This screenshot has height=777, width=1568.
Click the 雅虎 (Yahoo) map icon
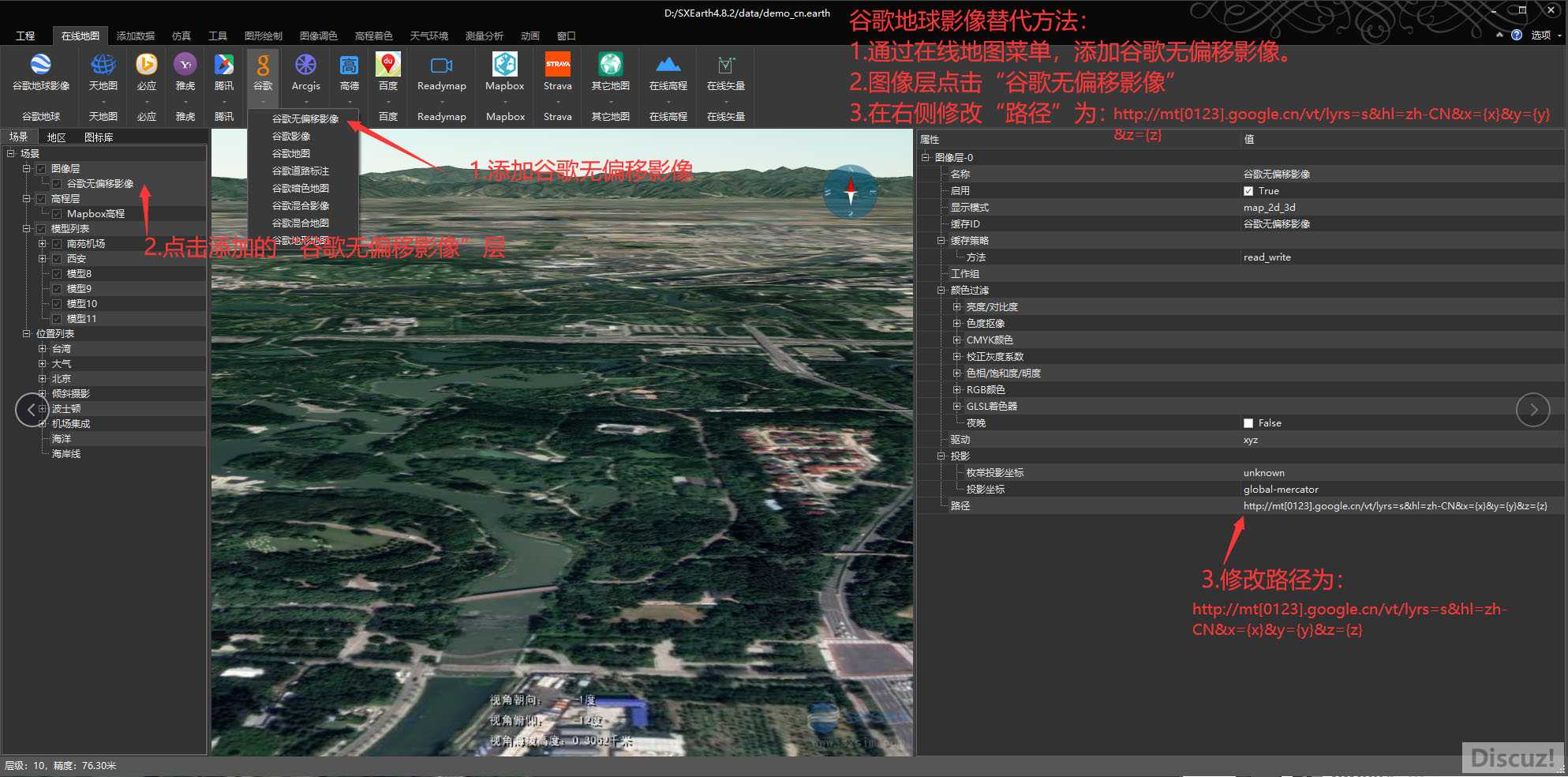pos(185,65)
